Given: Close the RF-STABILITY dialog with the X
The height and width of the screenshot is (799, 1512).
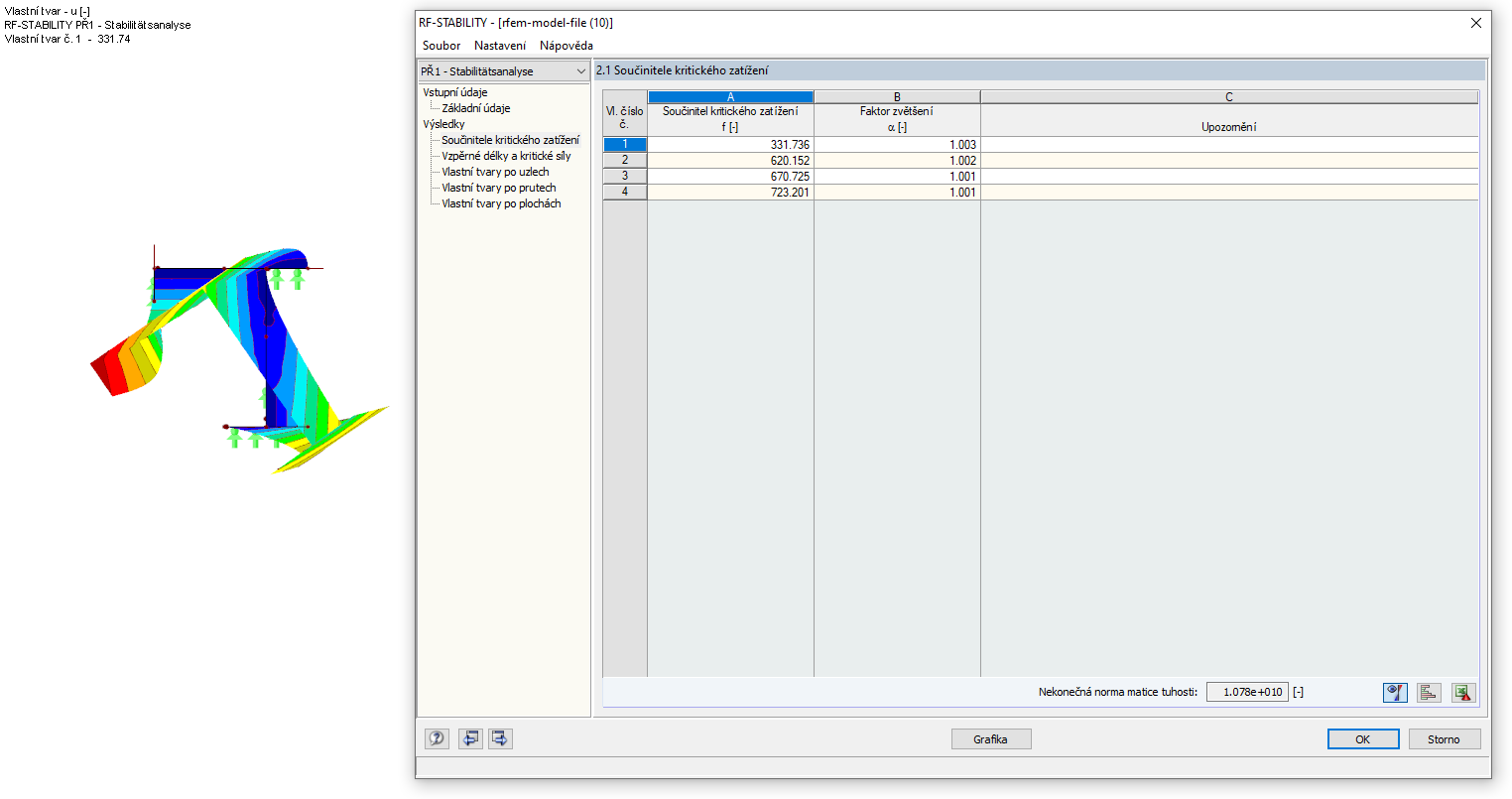Looking at the screenshot, I should pyautogui.click(x=1476, y=23).
